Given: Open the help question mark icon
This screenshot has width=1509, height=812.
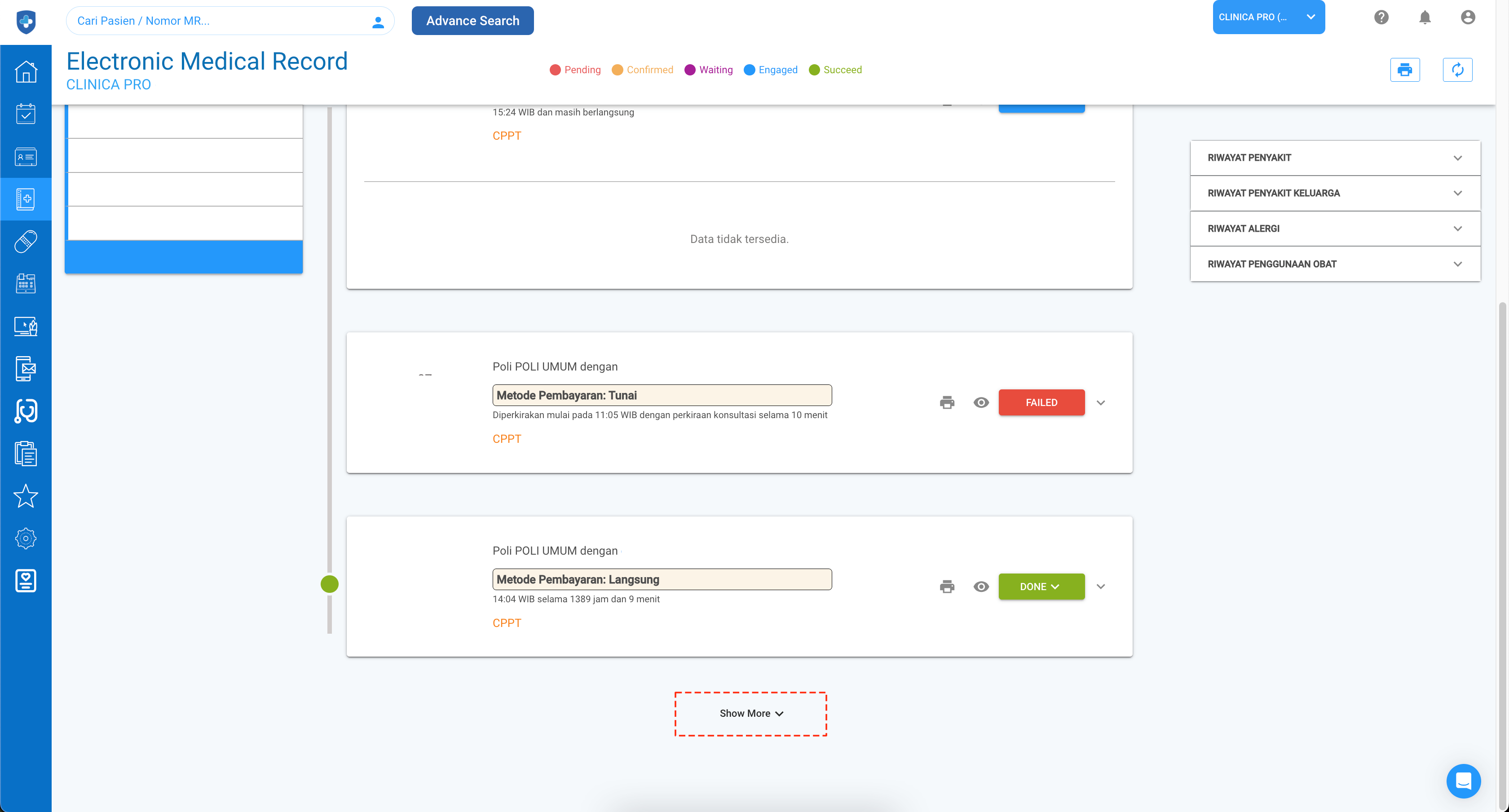Looking at the screenshot, I should [1381, 18].
